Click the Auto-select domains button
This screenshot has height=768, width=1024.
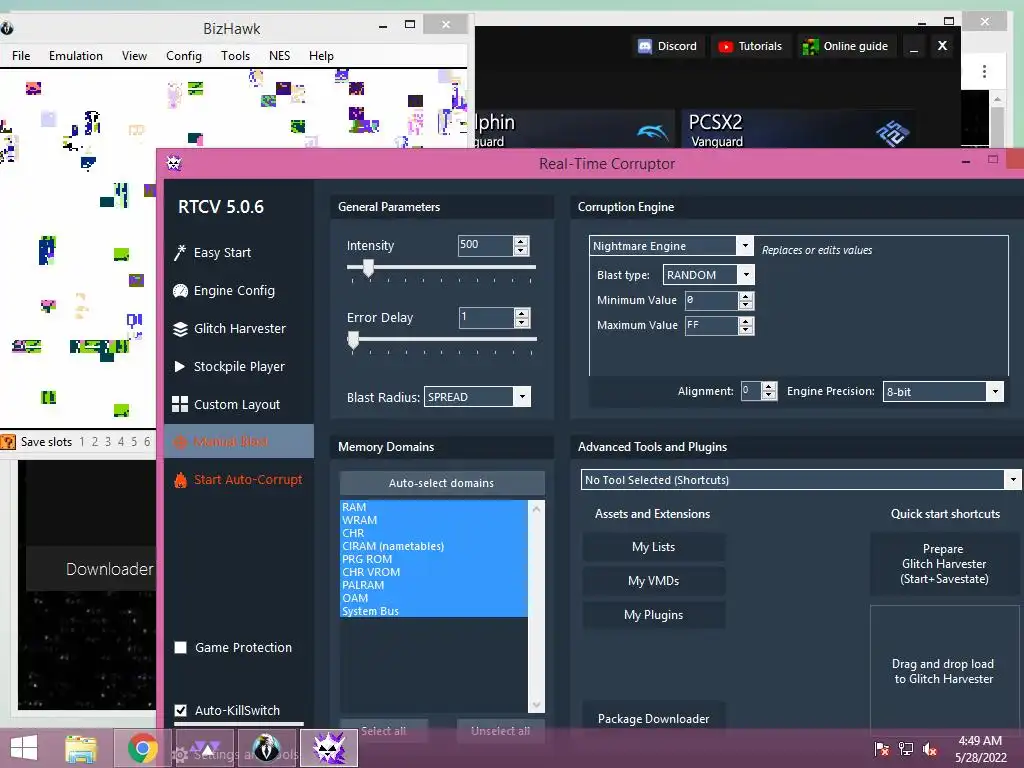pyautogui.click(x=442, y=483)
